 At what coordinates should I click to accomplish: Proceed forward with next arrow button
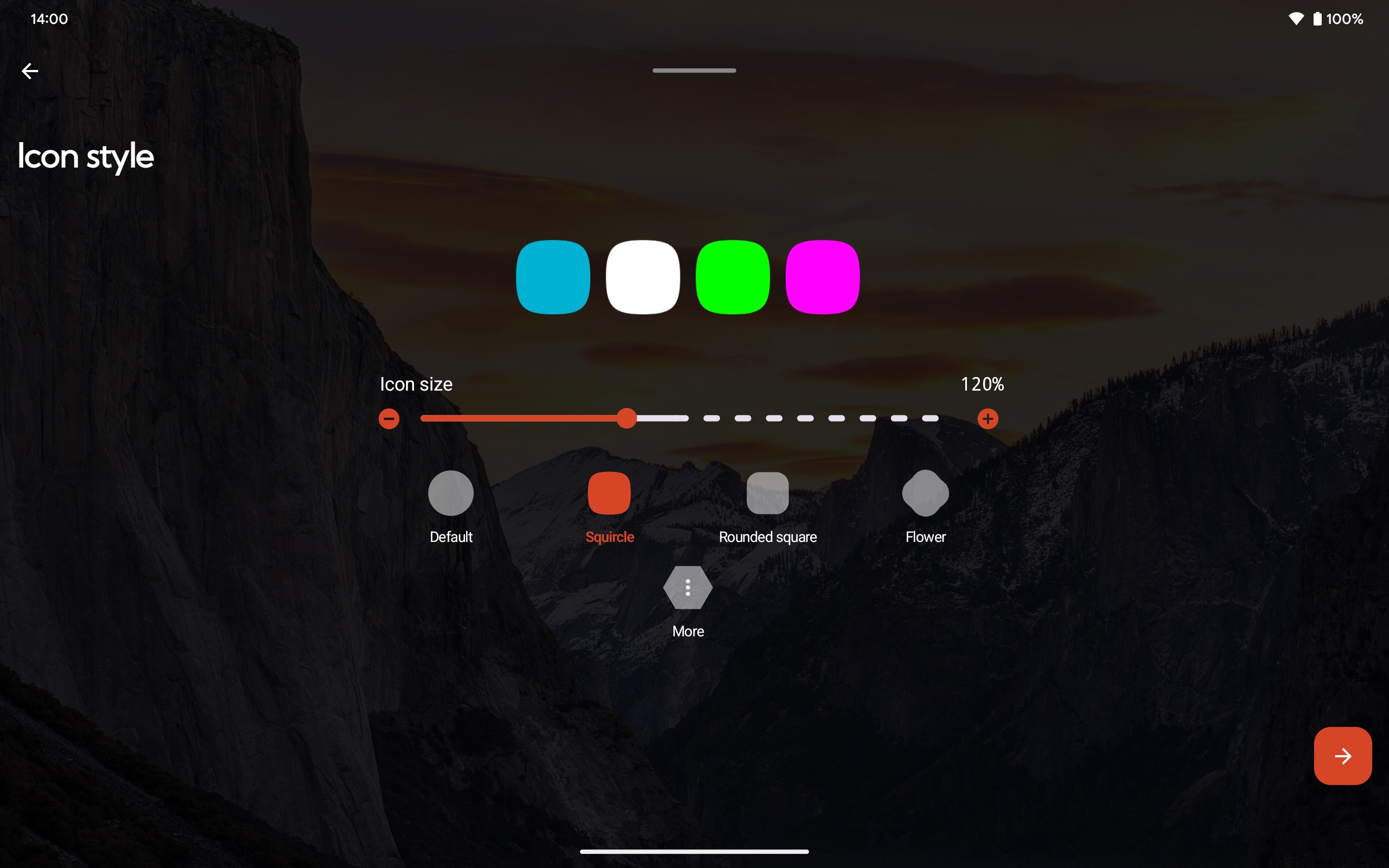1343,755
